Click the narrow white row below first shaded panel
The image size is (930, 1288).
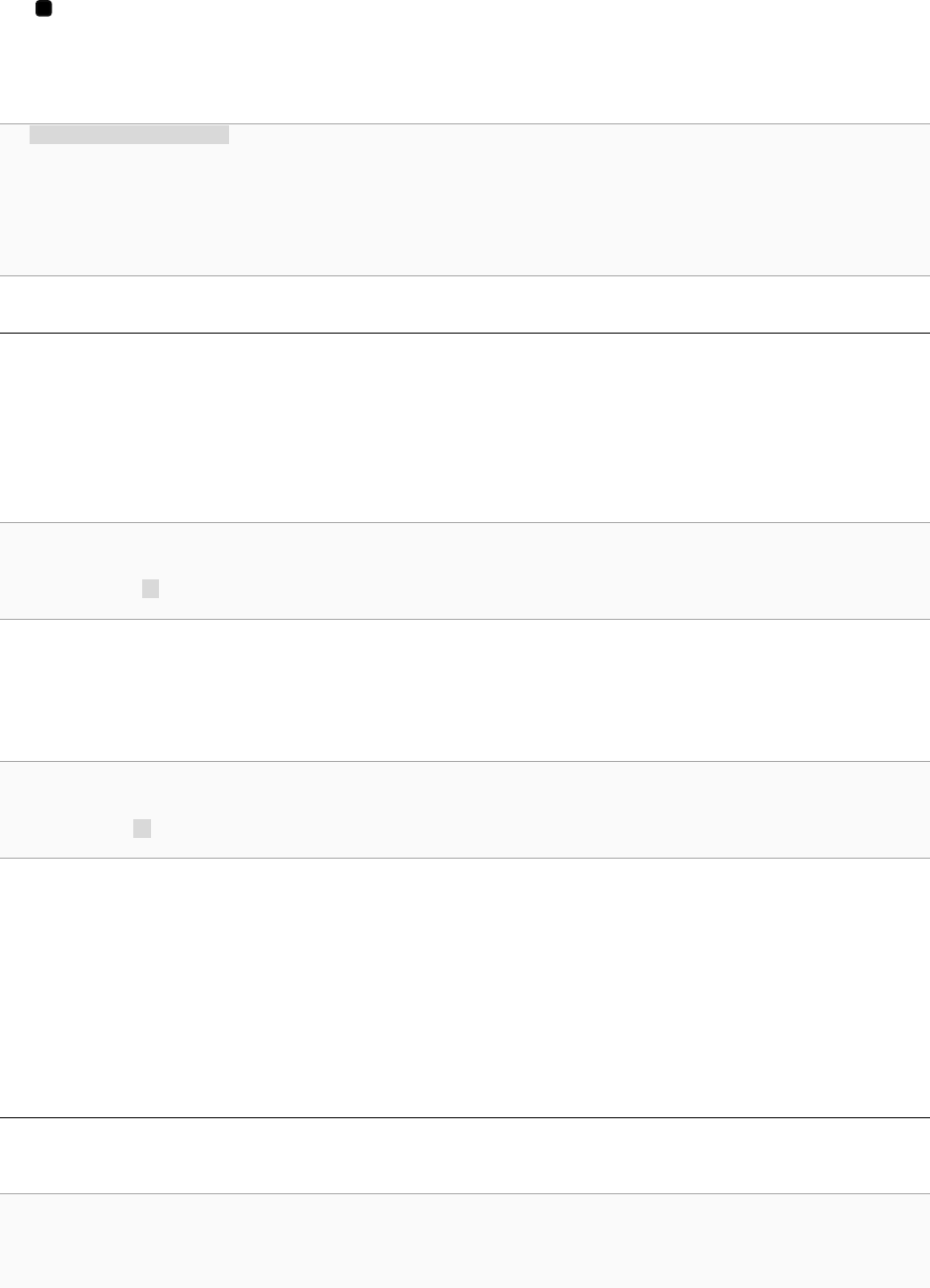(x=465, y=304)
